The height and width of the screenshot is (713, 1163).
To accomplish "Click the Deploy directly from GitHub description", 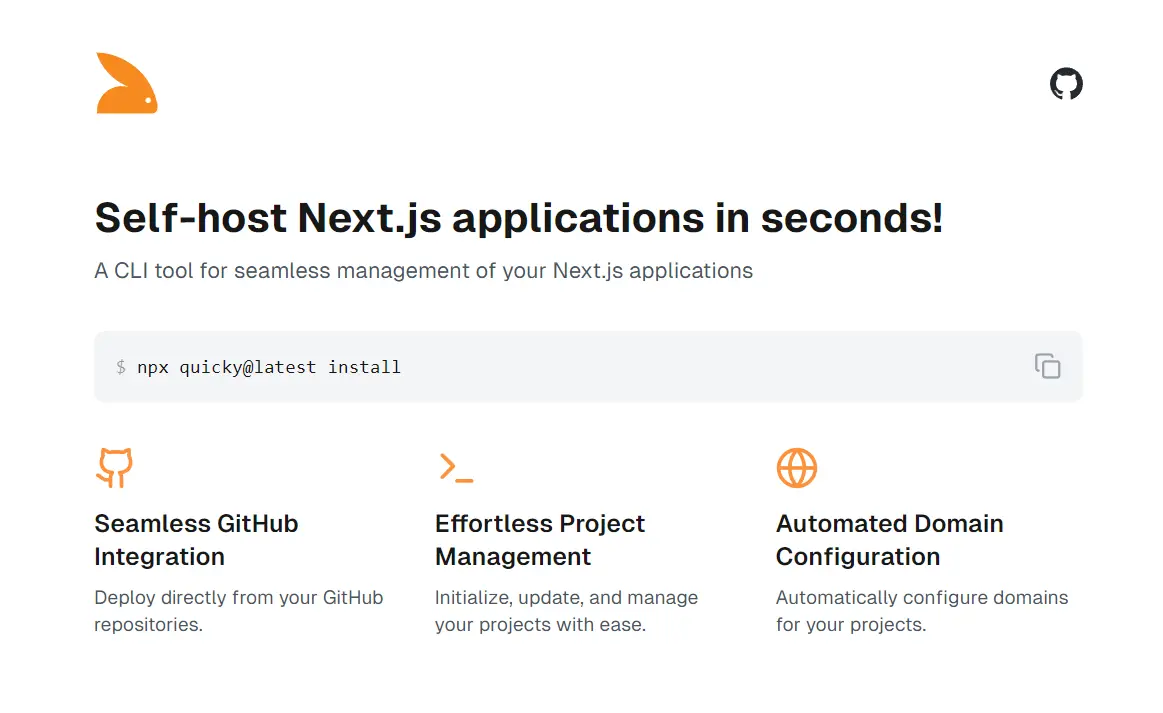I will [238, 610].
